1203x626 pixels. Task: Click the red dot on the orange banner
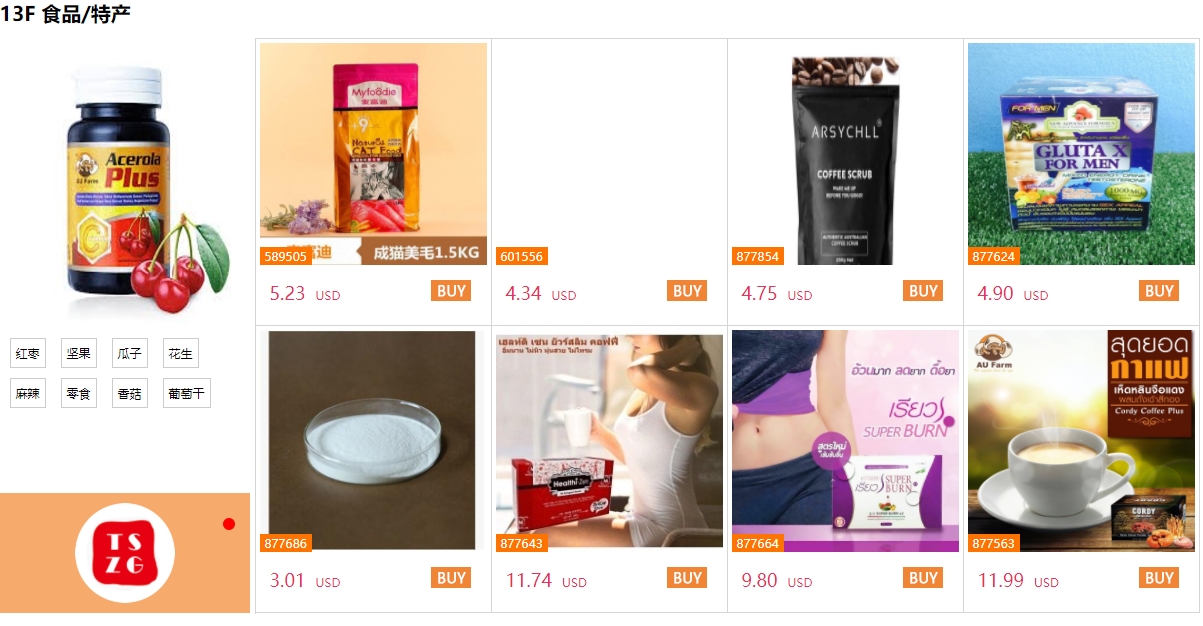pyautogui.click(x=229, y=524)
